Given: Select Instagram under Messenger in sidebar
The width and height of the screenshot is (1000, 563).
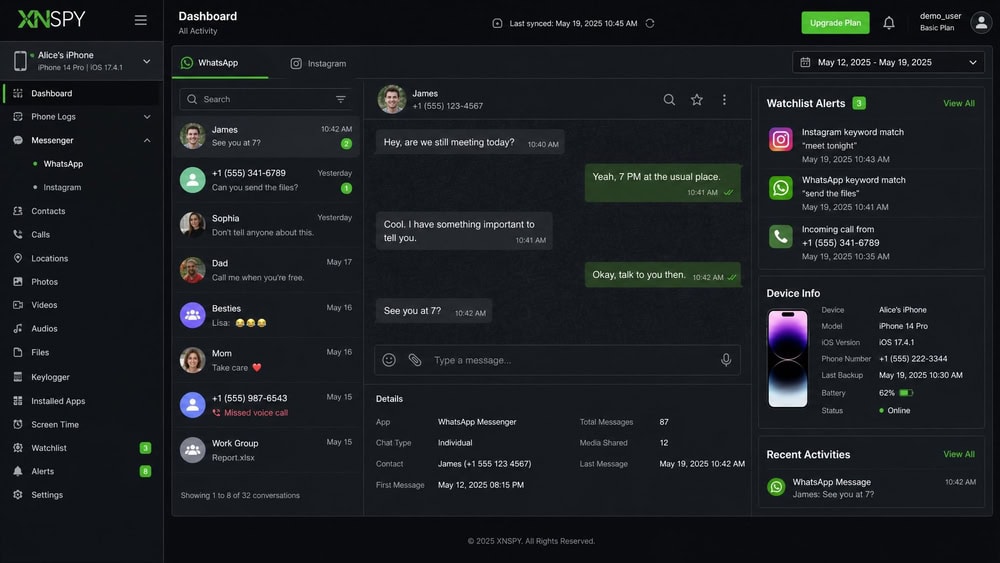Looking at the screenshot, I should (62, 187).
